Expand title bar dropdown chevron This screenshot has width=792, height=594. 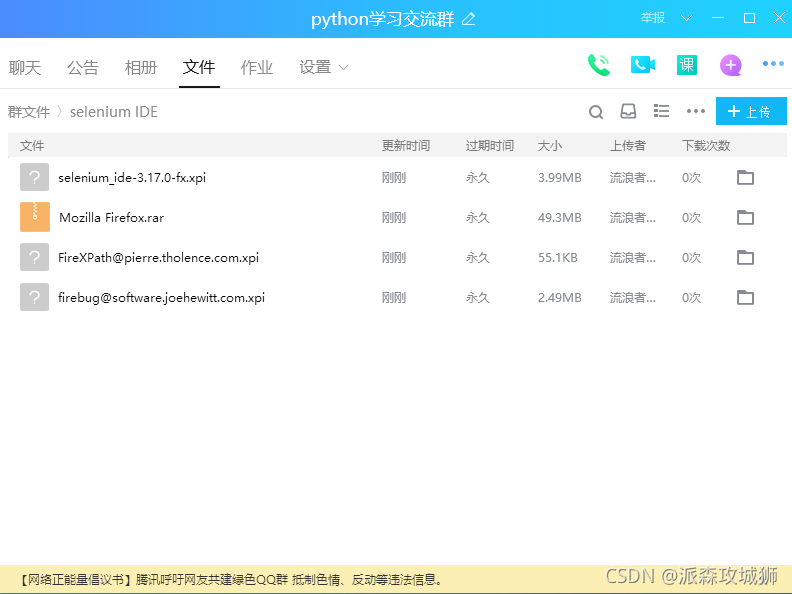pos(686,18)
